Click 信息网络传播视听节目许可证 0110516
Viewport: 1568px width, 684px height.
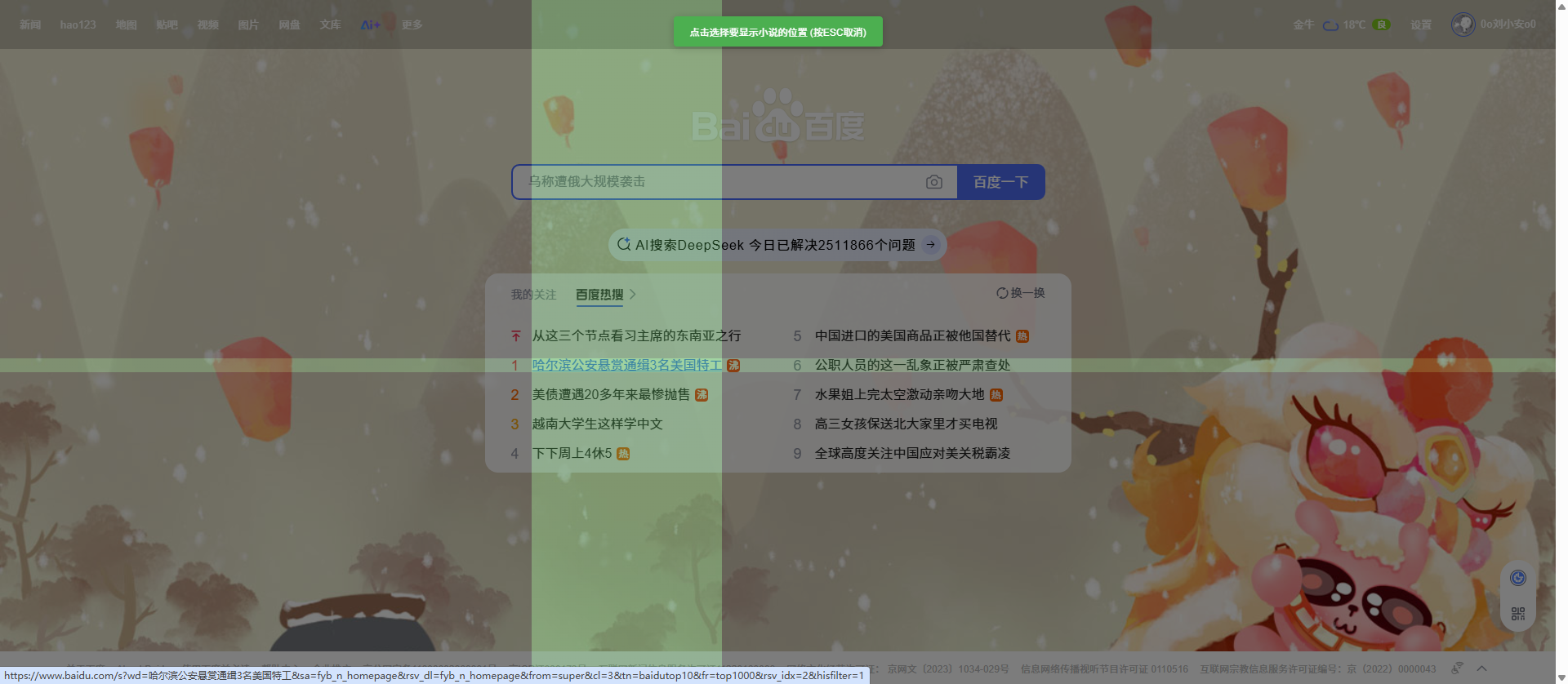pyautogui.click(x=1104, y=669)
